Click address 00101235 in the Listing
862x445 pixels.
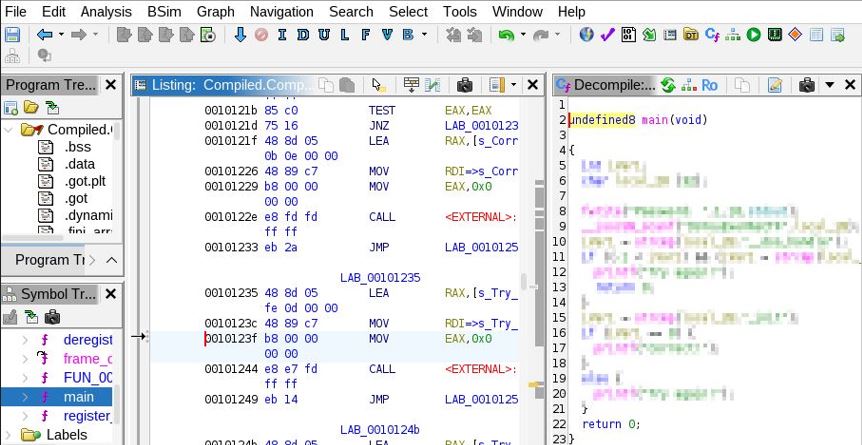[x=231, y=293]
